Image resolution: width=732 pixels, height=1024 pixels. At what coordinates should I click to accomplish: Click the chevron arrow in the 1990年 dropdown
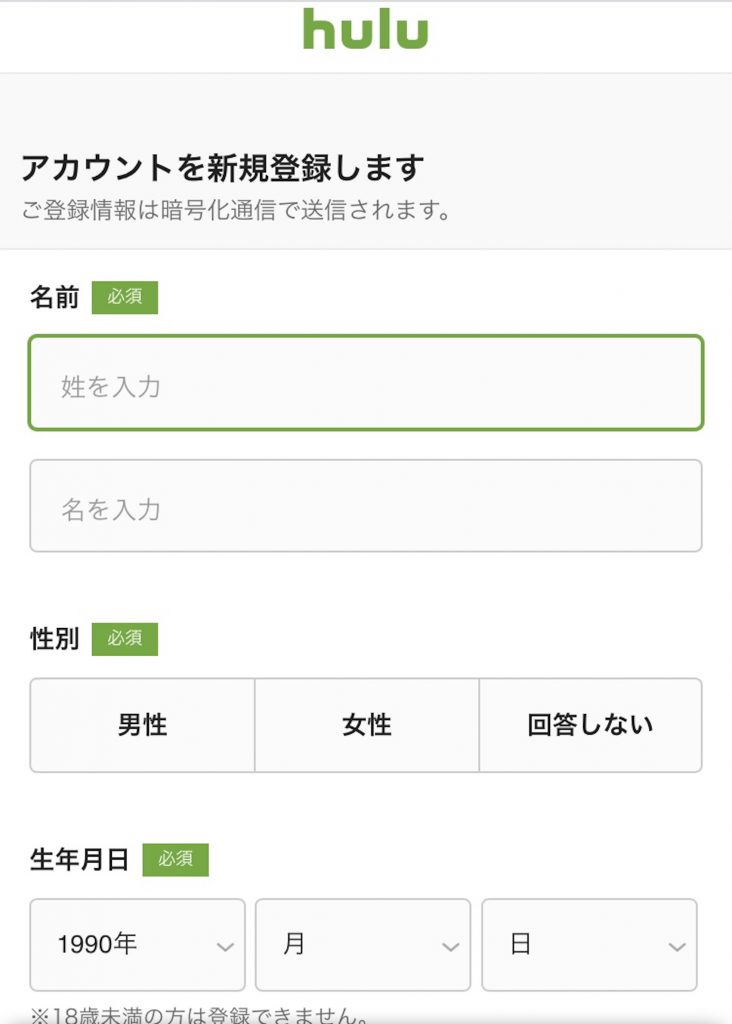point(225,947)
